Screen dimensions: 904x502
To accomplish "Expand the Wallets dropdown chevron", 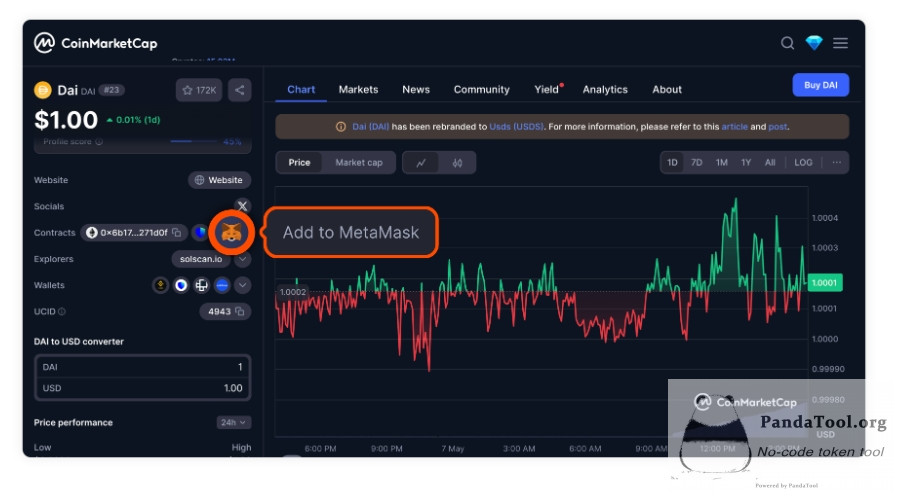I will (243, 285).
